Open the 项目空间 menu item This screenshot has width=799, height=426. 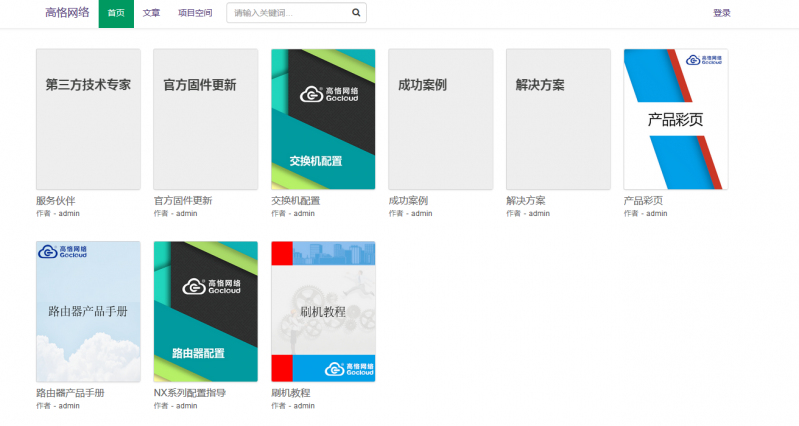(x=195, y=13)
